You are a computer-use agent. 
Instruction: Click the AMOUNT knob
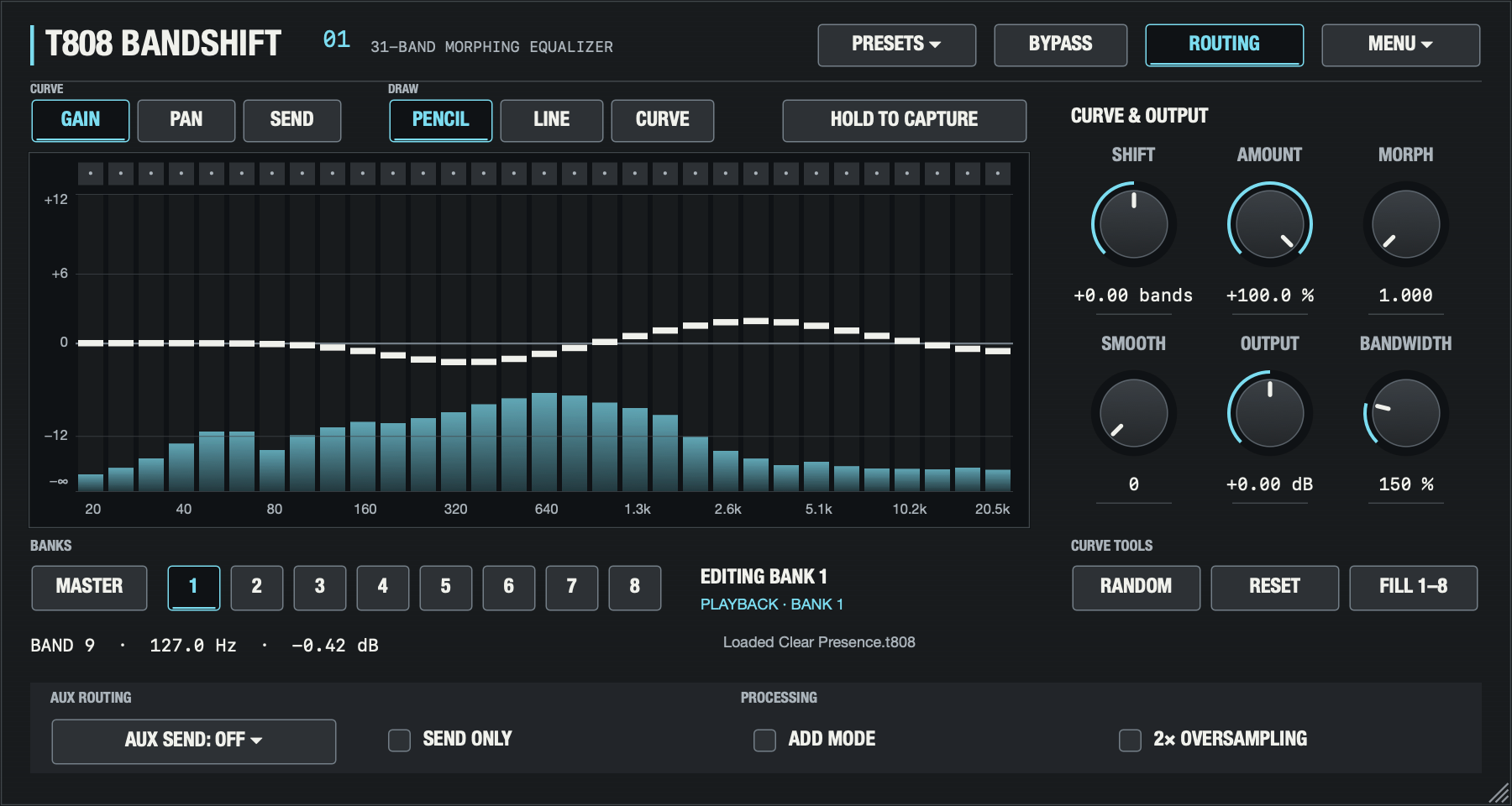(1269, 224)
